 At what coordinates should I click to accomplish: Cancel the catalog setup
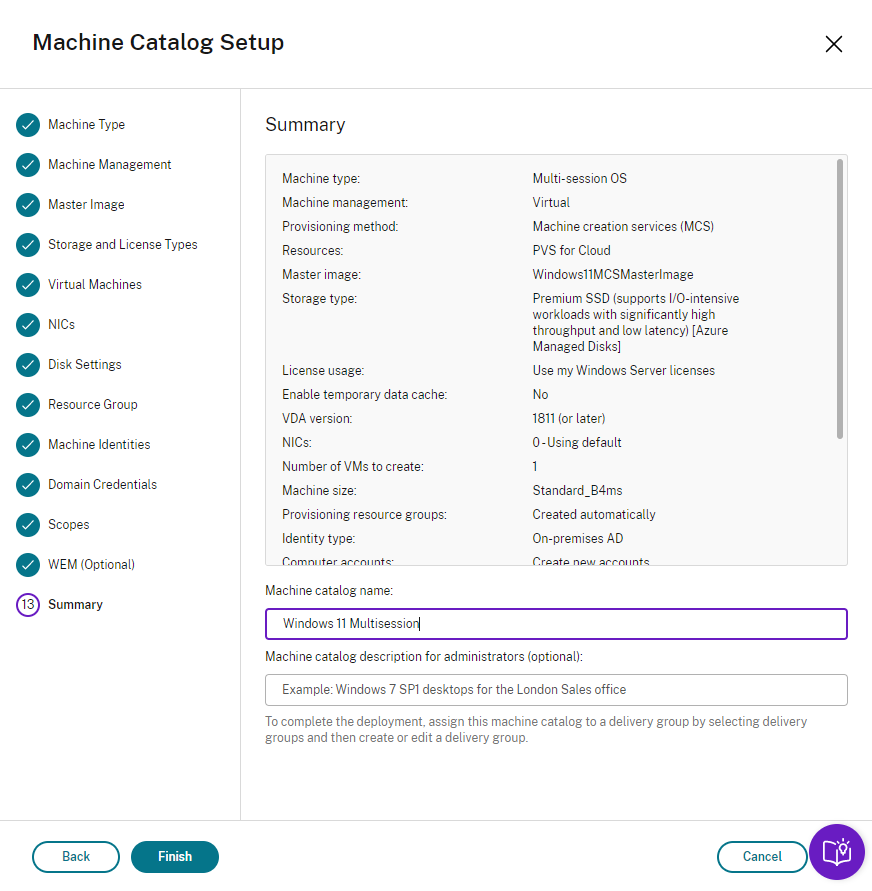(x=762, y=857)
